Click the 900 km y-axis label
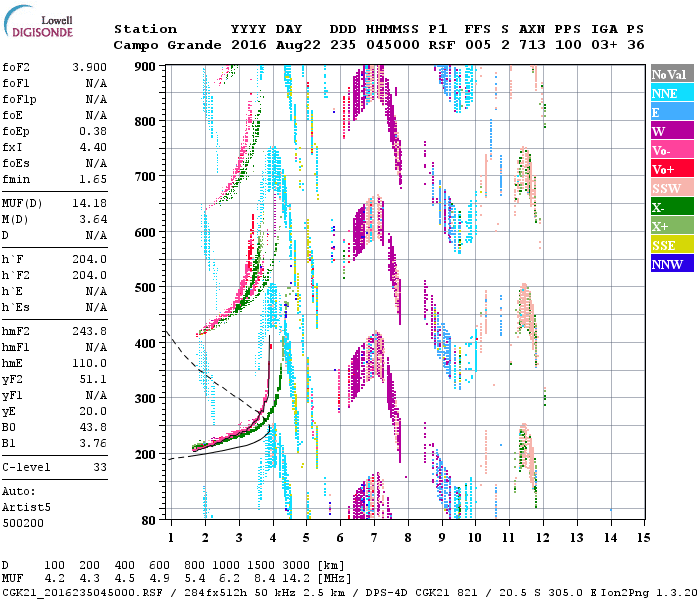The height and width of the screenshot is (600, 700). coord(145,67)
